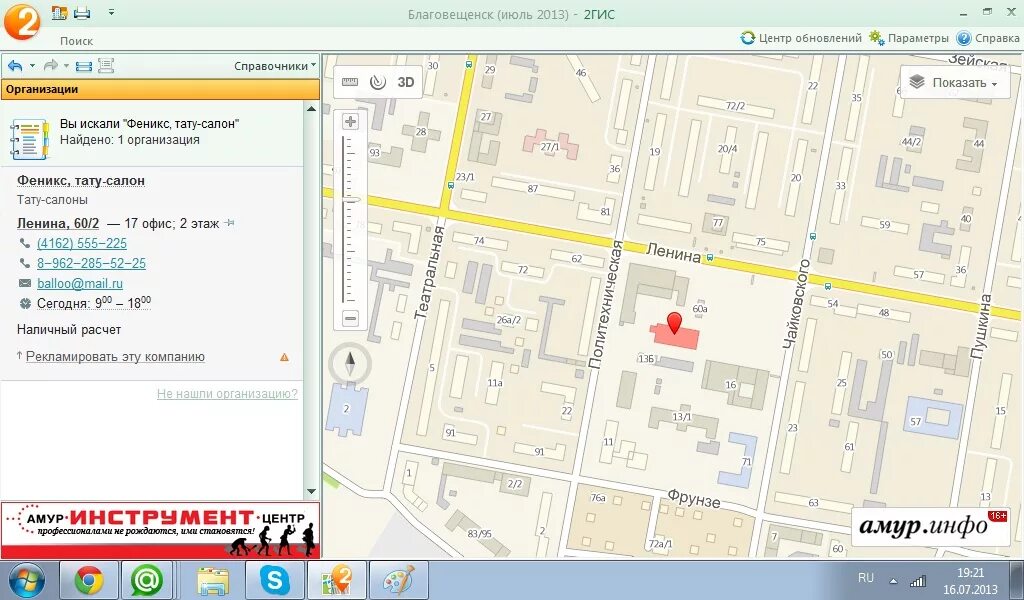
Task: Click building 27/1 on the map
Action: tap(551, 145)
